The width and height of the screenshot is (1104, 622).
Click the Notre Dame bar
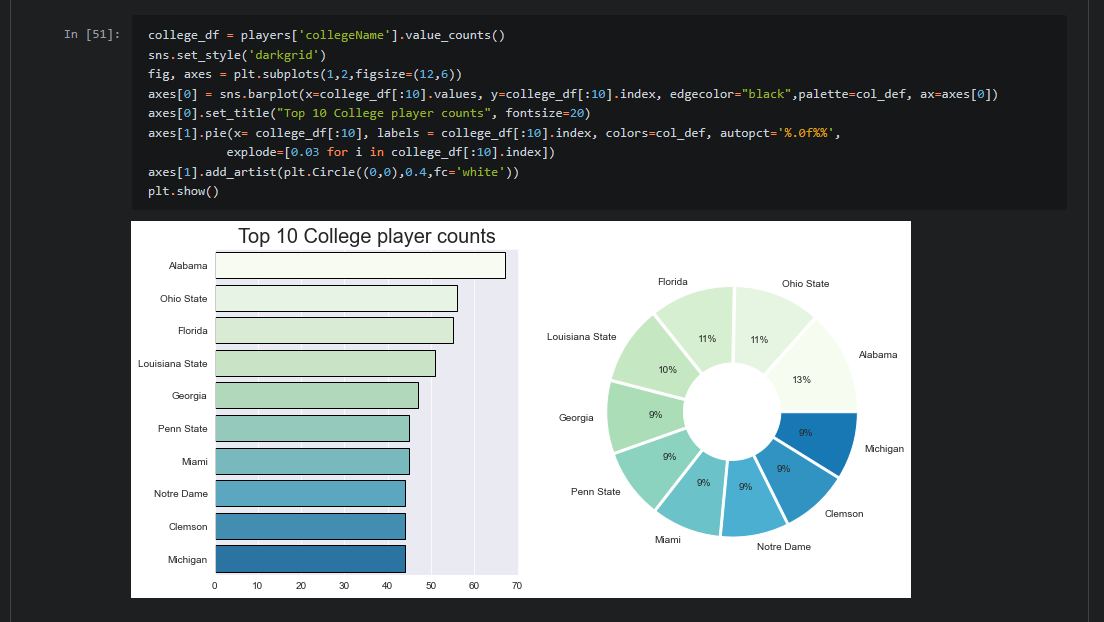(x=310, y=494)
